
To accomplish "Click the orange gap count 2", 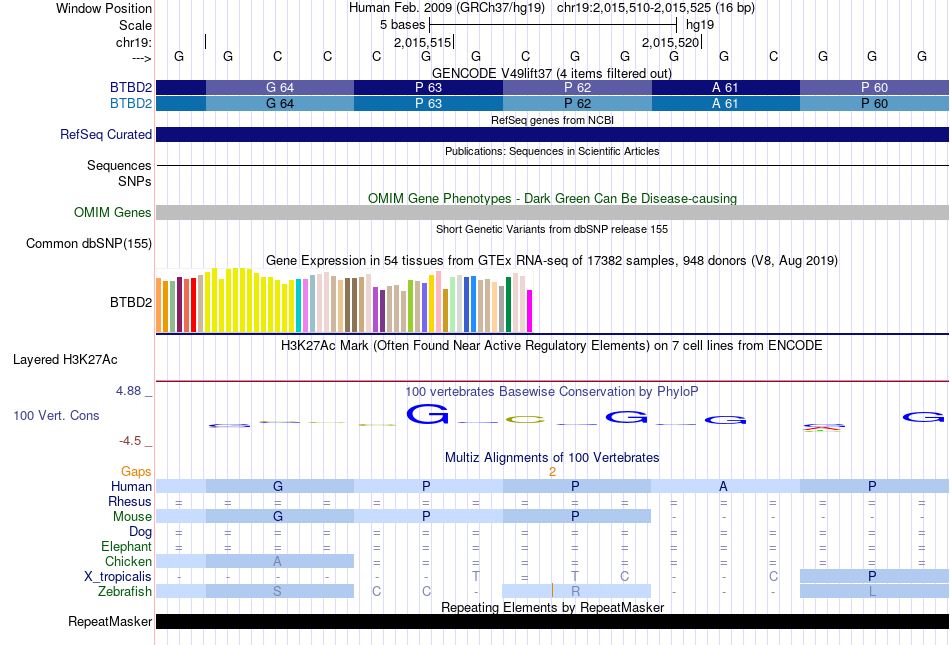I will [553, 472].
